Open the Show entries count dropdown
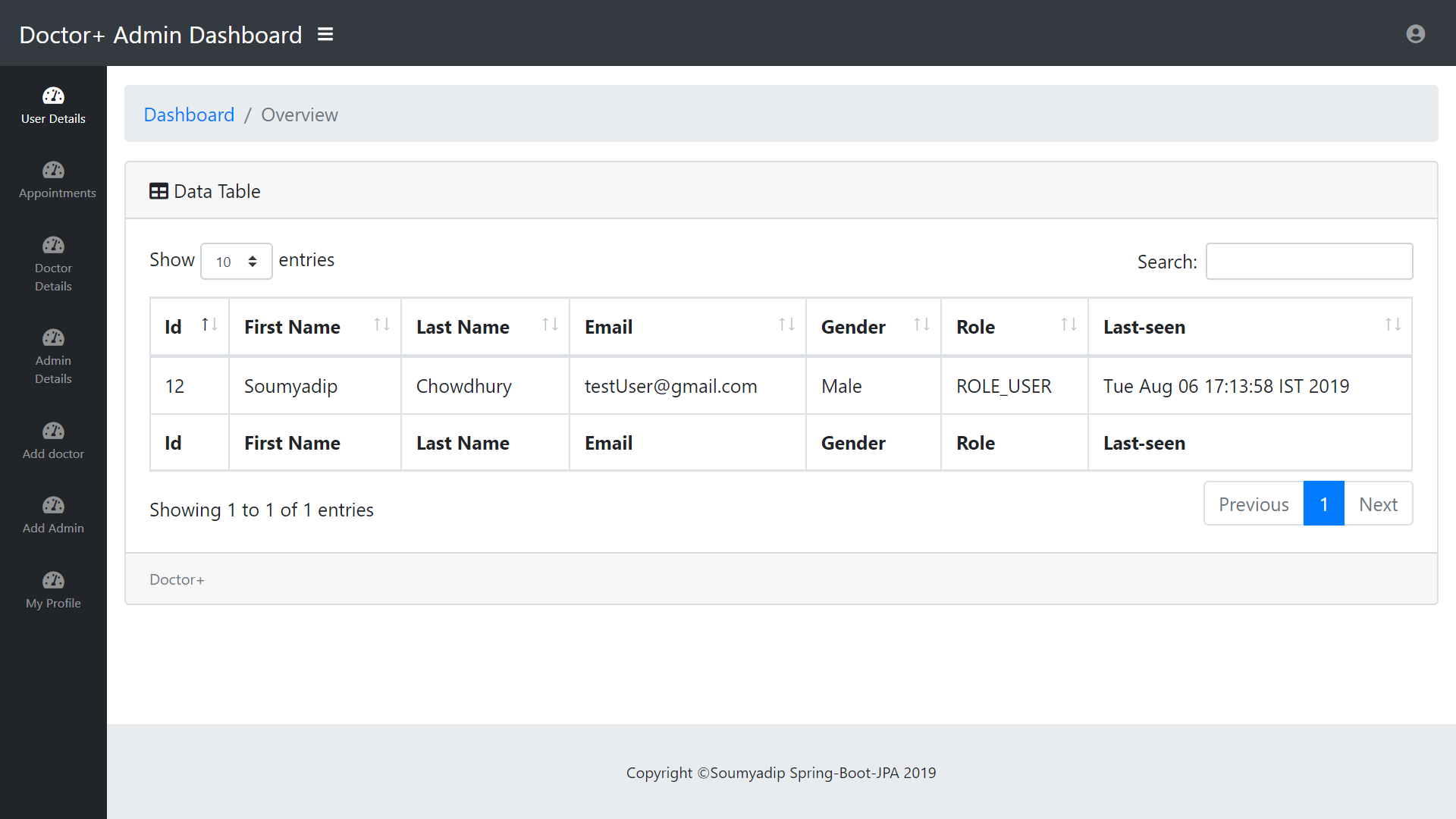The height and width of the screenshot is (819, 1456). pos(236,262)
